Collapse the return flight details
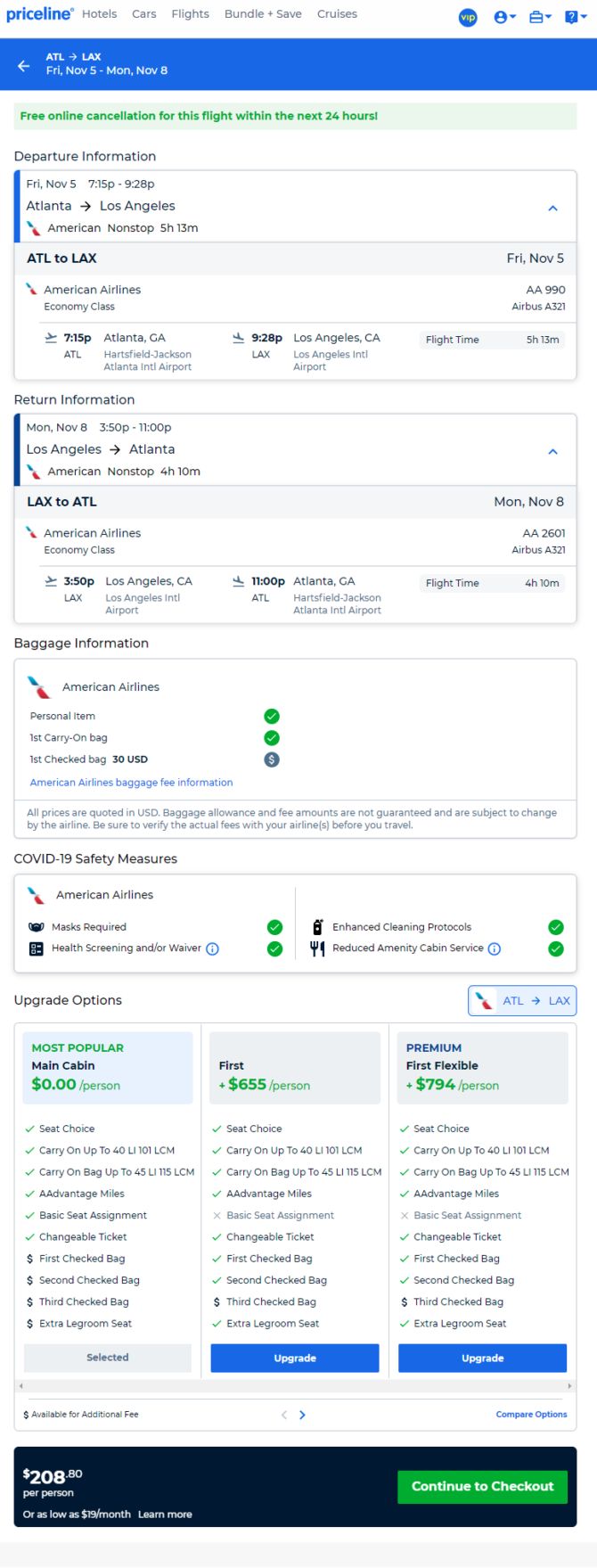 coord(552,451)
